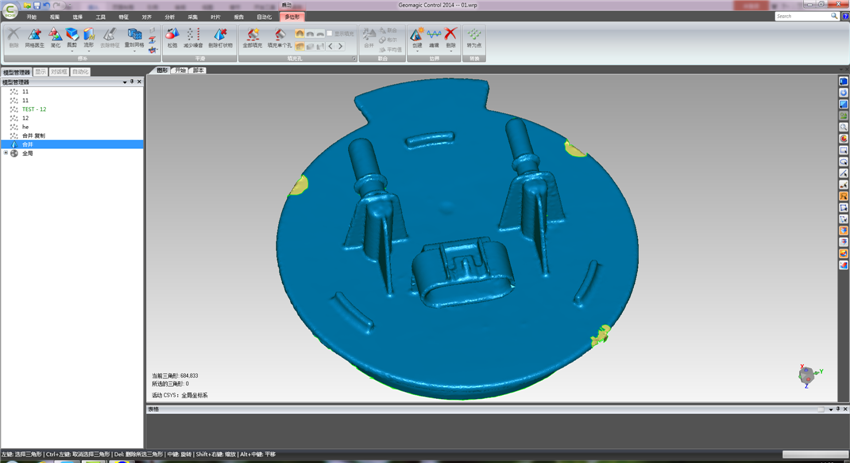Image resolution: width=850 pixels, height=463 pixels.
Task: Expand the 全局 tree node
Action: click(6, 153)
